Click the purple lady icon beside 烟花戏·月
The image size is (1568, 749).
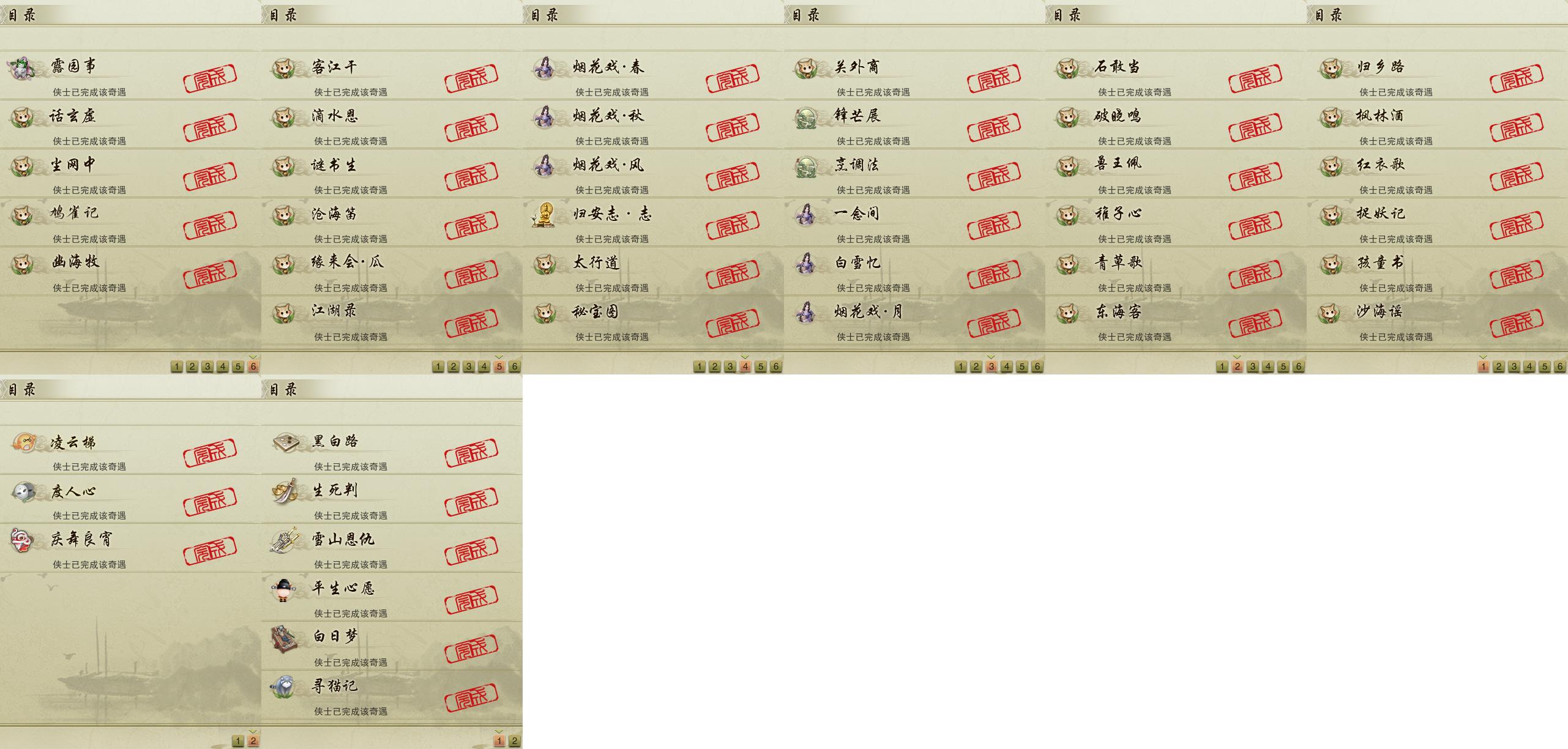point(805,312)
